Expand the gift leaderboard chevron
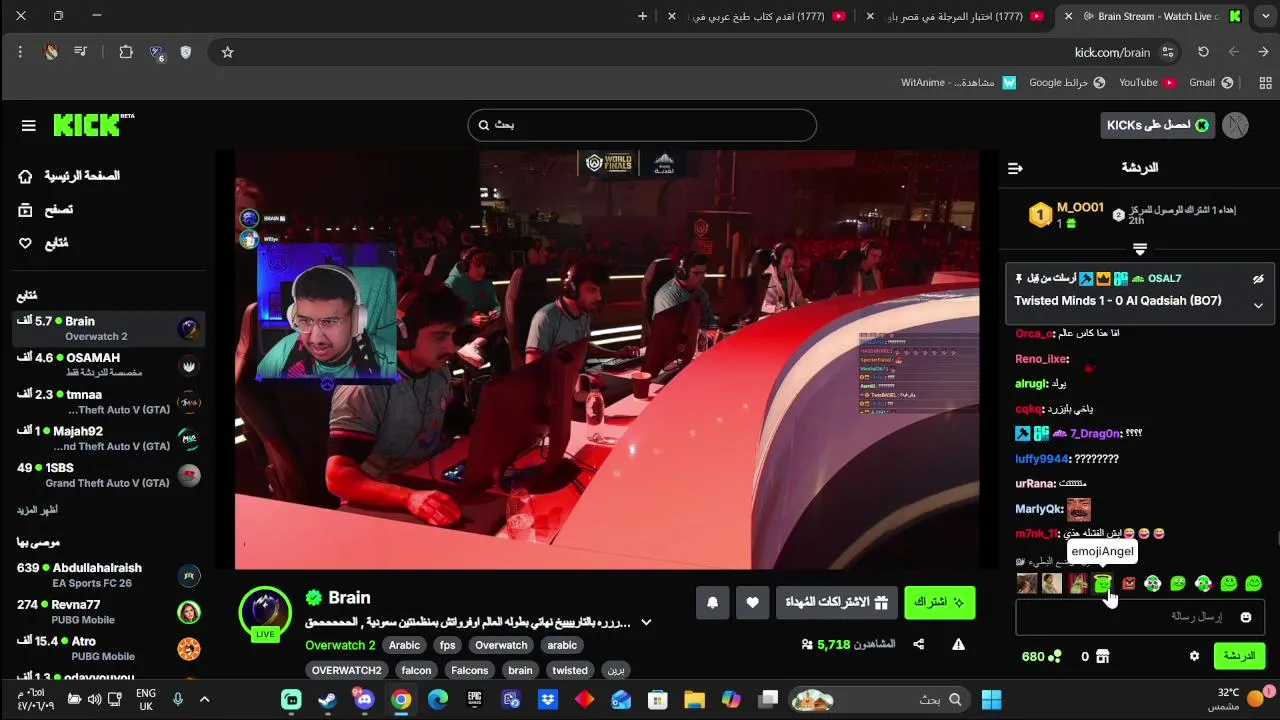 (x=1140, y=248)
